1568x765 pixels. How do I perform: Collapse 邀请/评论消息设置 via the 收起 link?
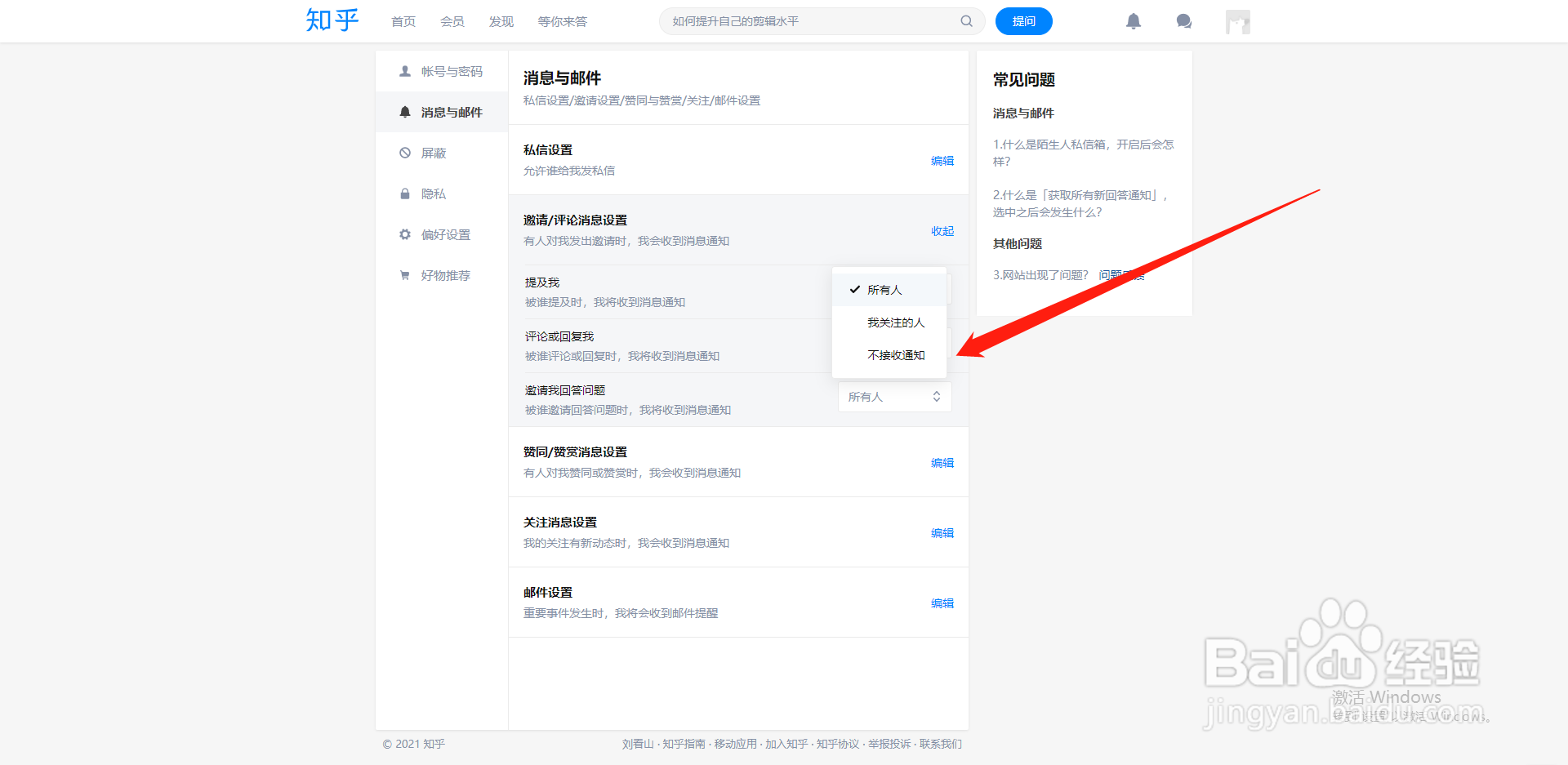click(942, 231)
